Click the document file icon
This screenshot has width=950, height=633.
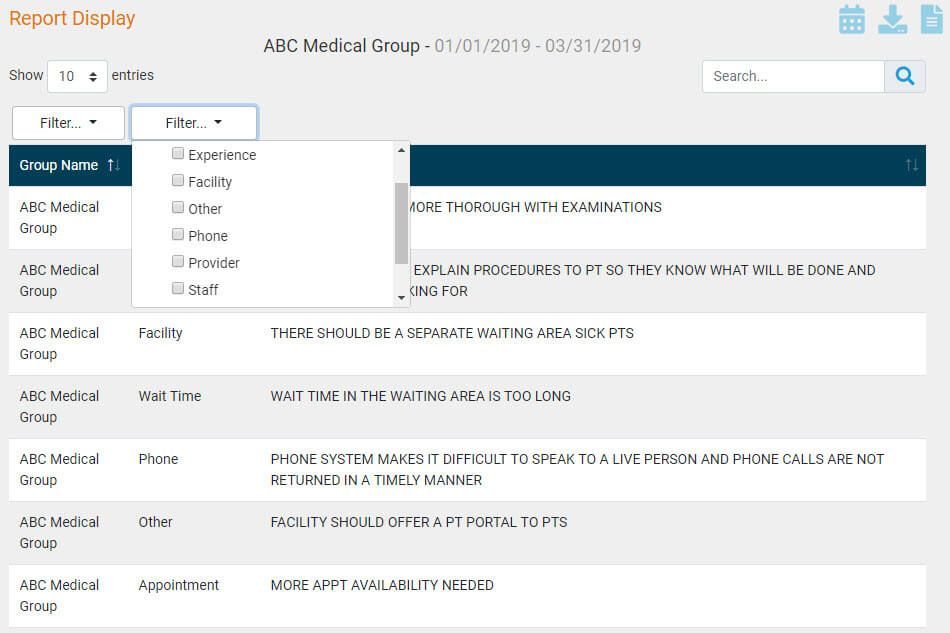931,19
